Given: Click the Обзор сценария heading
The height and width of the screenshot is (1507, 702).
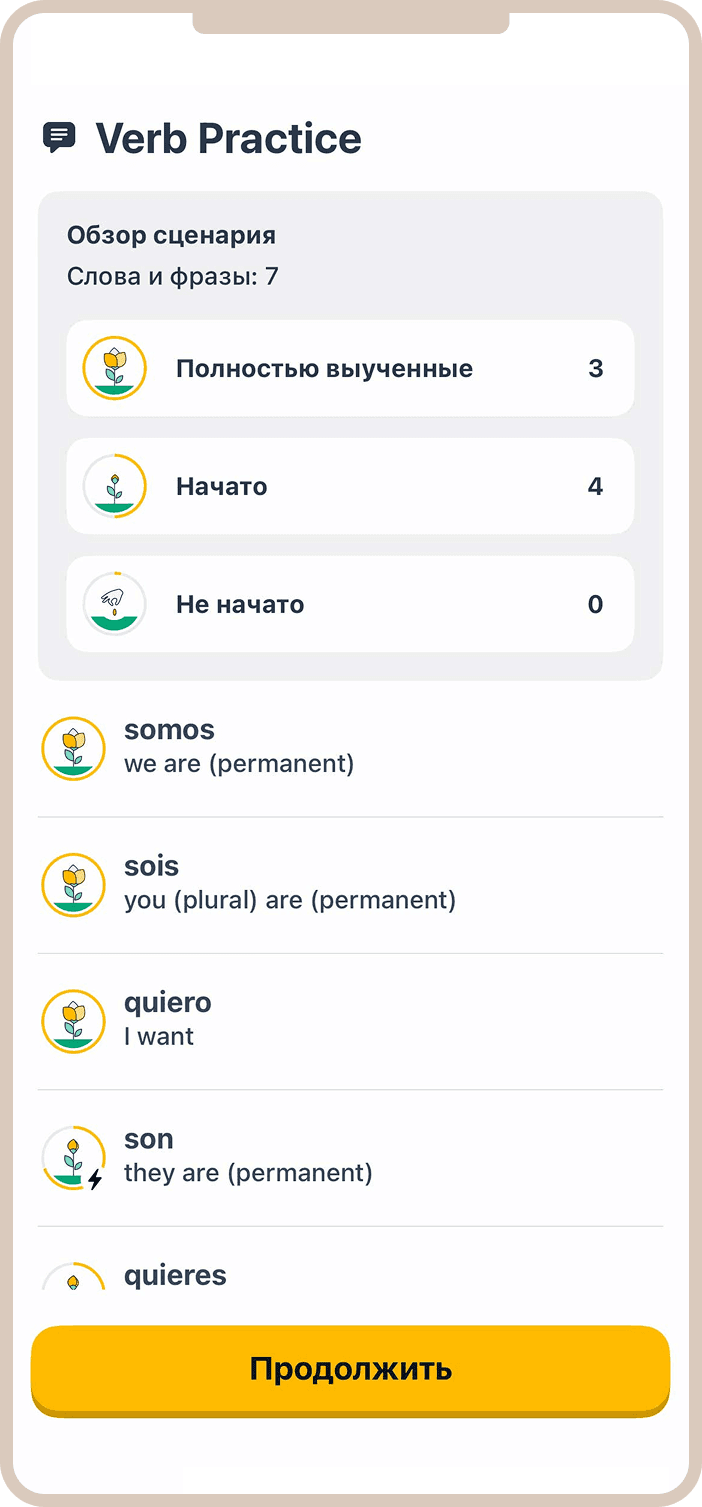Looking at the screenshot, I should tap(171, 236).
